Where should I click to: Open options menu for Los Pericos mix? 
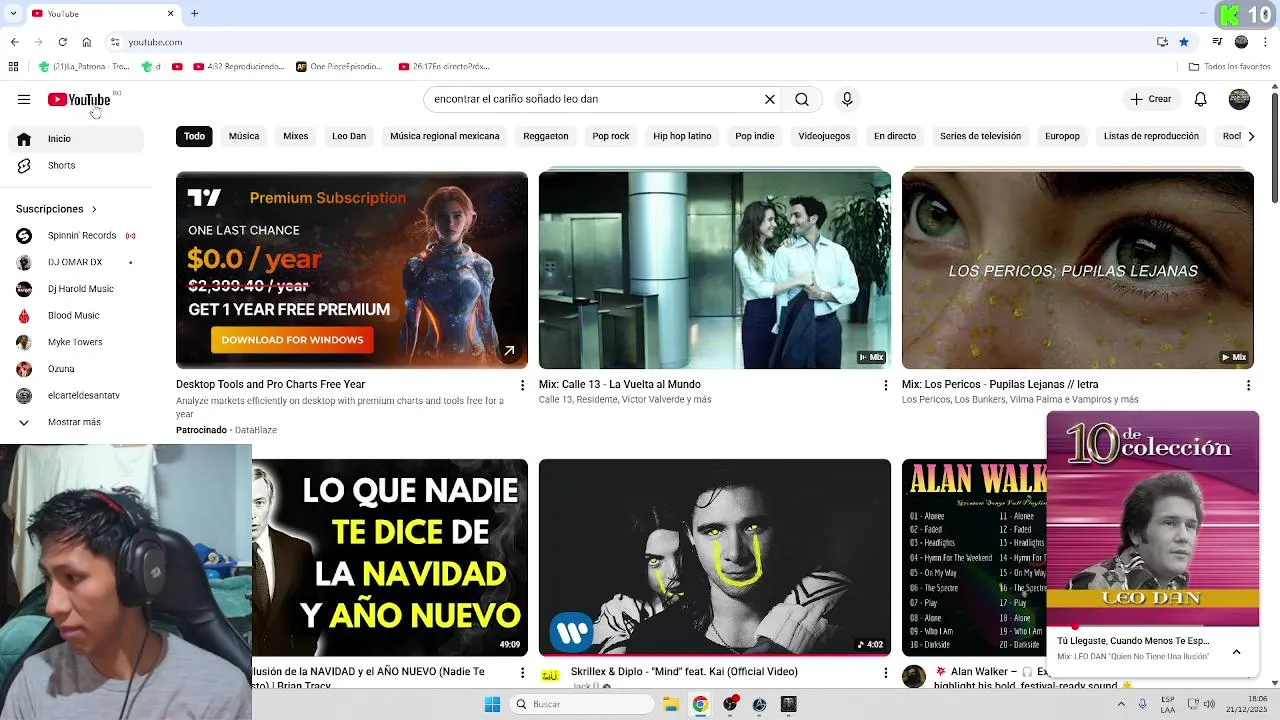1248,385
